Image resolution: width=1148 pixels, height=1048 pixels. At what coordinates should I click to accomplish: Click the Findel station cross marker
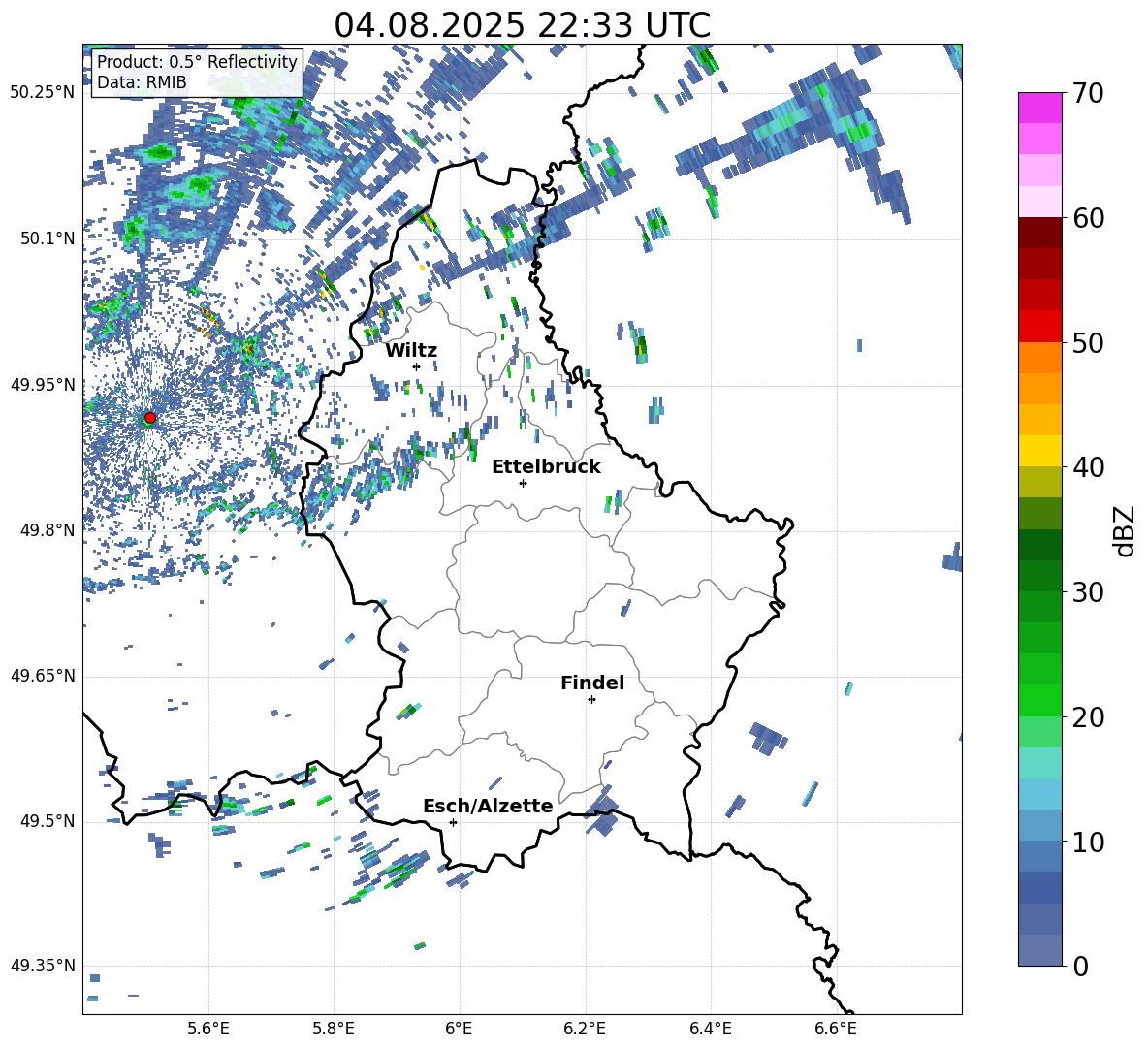(591, 700)
